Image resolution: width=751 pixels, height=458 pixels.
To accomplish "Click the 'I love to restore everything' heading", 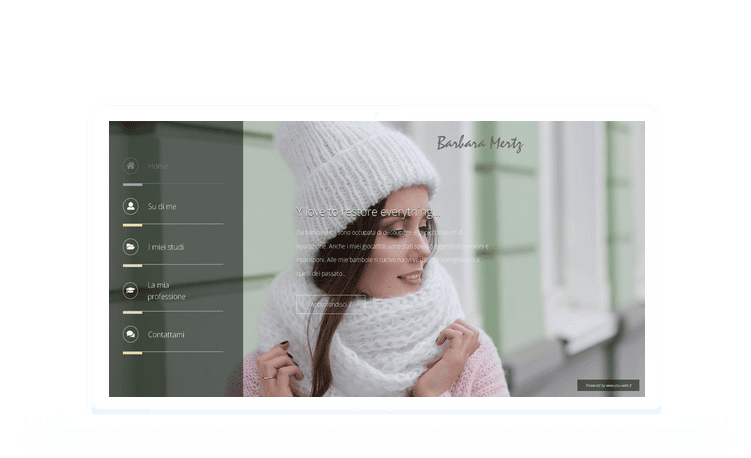I will [367, 212].
